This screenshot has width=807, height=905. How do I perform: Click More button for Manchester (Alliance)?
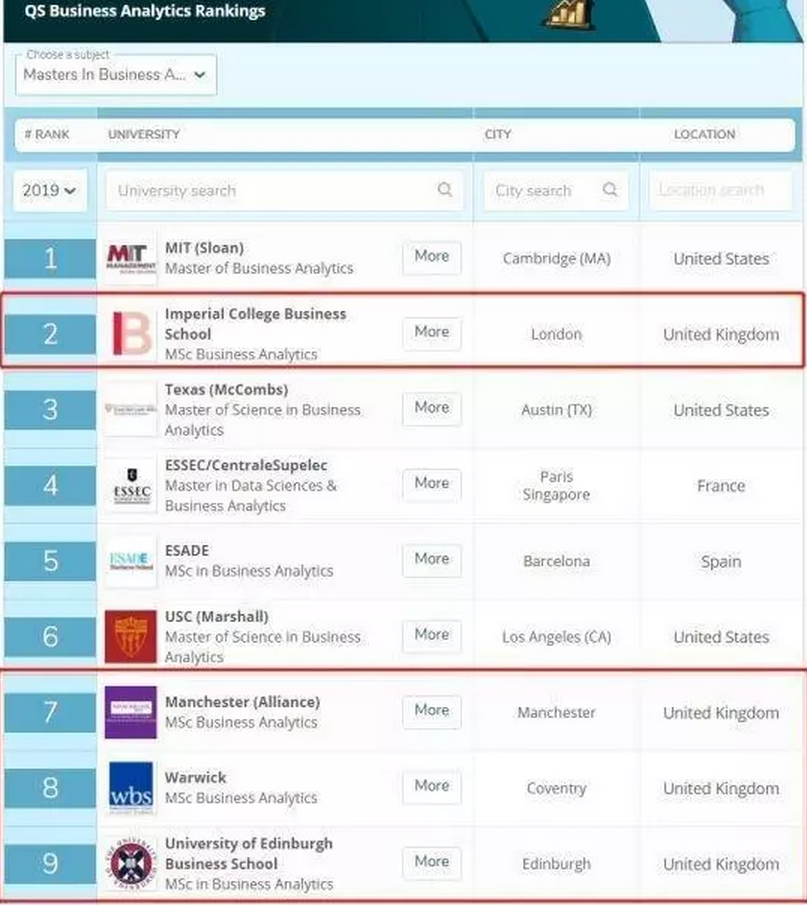pos(432,710)
